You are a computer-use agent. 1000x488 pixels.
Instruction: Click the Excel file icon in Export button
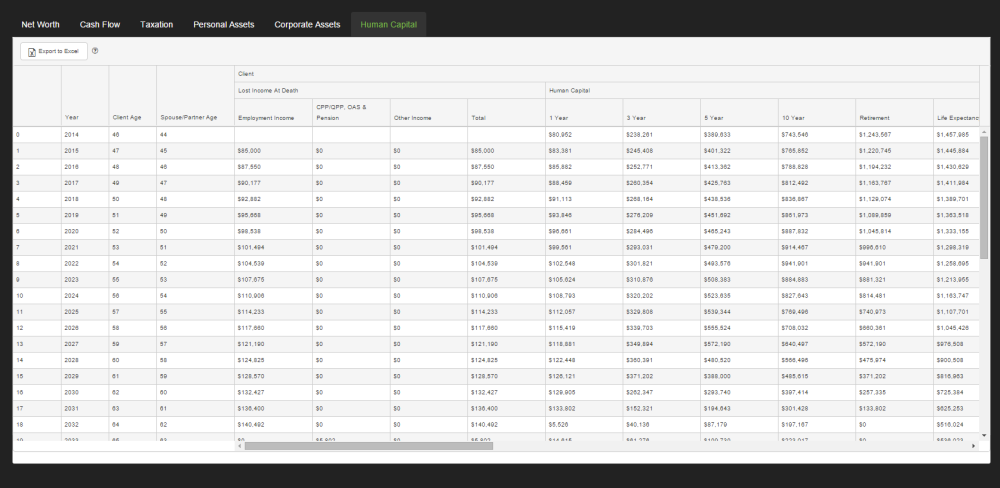31,51
